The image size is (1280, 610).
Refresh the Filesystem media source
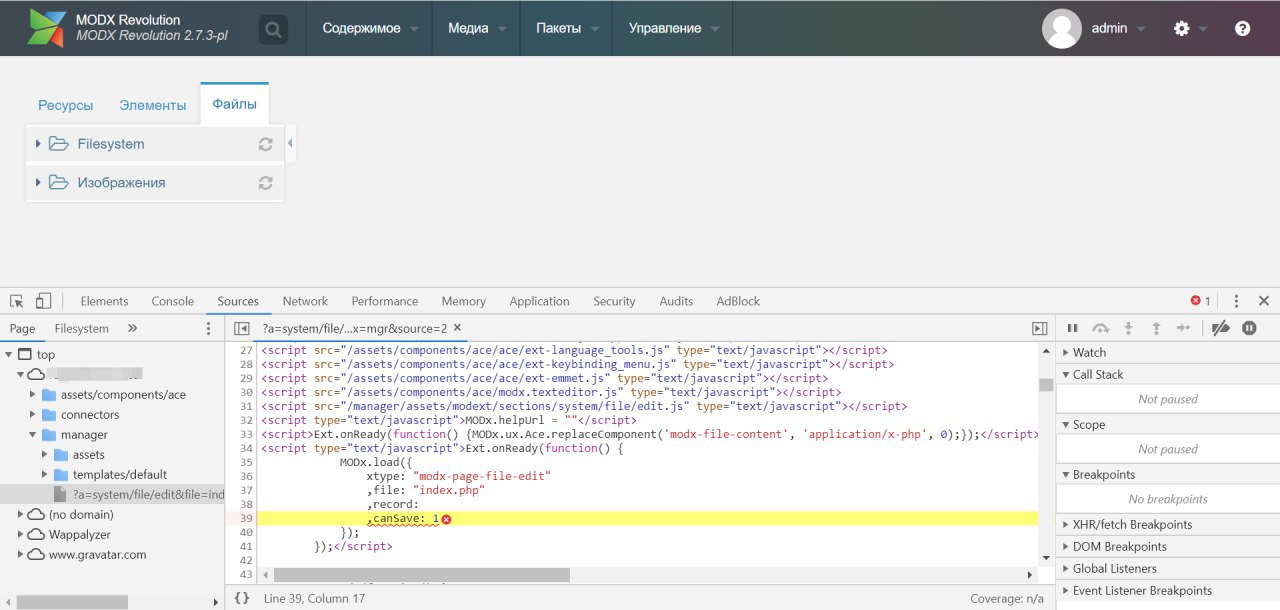point(266,144)
